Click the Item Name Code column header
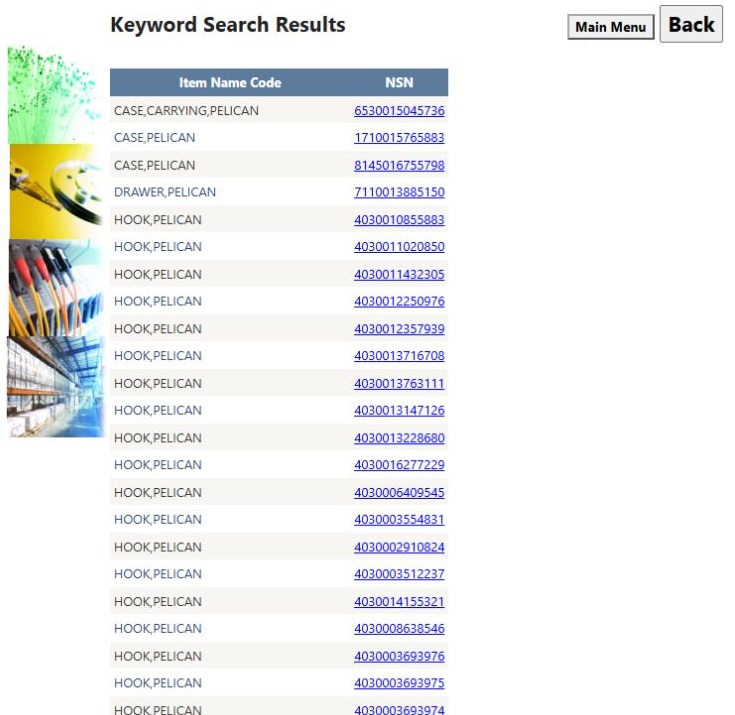The image size is (735, 715). coord(230,83)
